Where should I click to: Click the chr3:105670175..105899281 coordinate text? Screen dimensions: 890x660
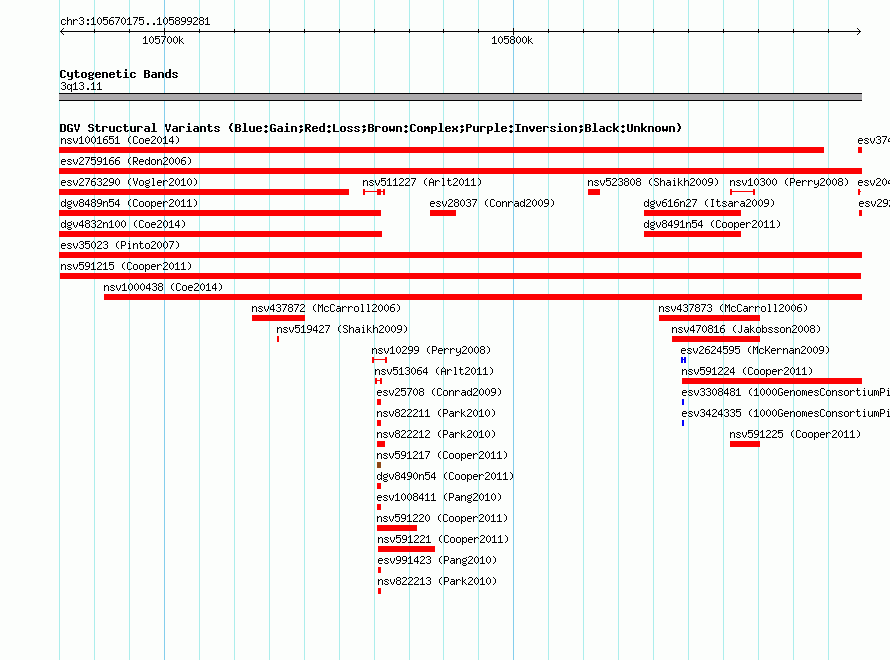pos(135,21)
